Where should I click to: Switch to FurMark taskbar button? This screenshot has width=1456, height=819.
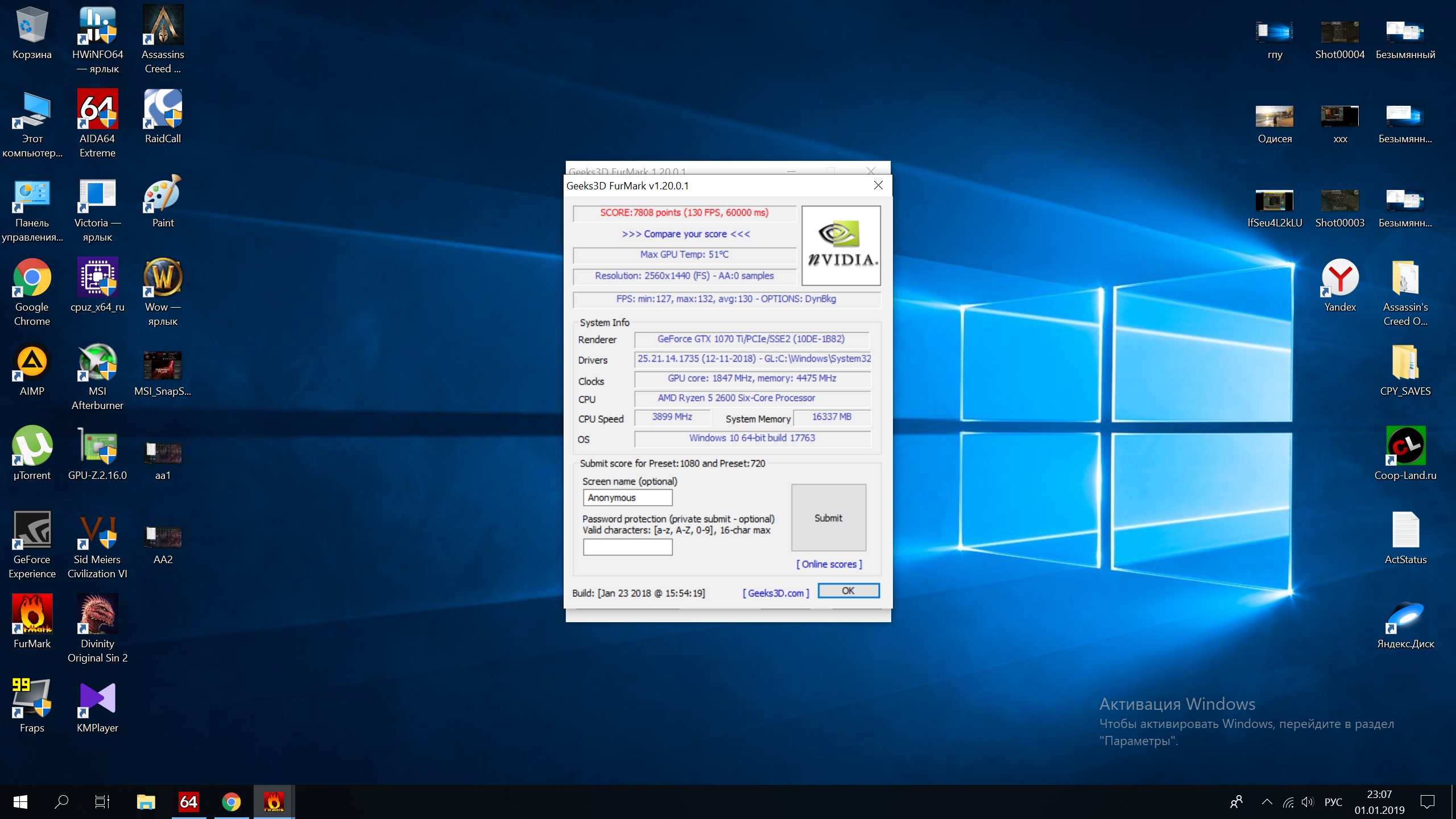click(274, 802)
